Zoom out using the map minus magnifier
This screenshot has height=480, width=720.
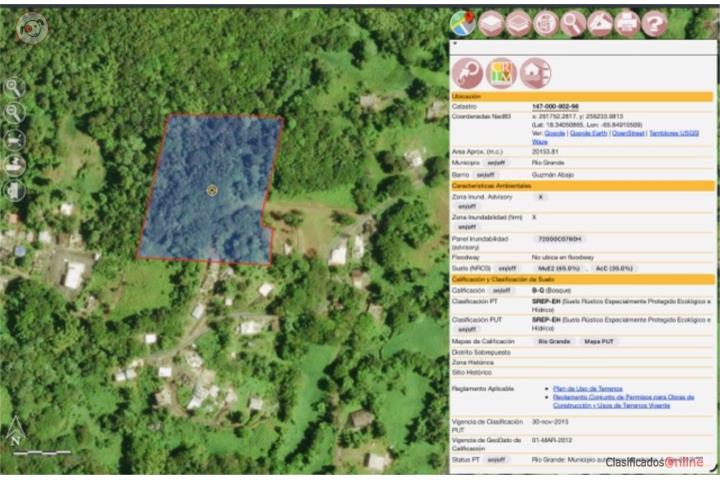pos(14,112)
